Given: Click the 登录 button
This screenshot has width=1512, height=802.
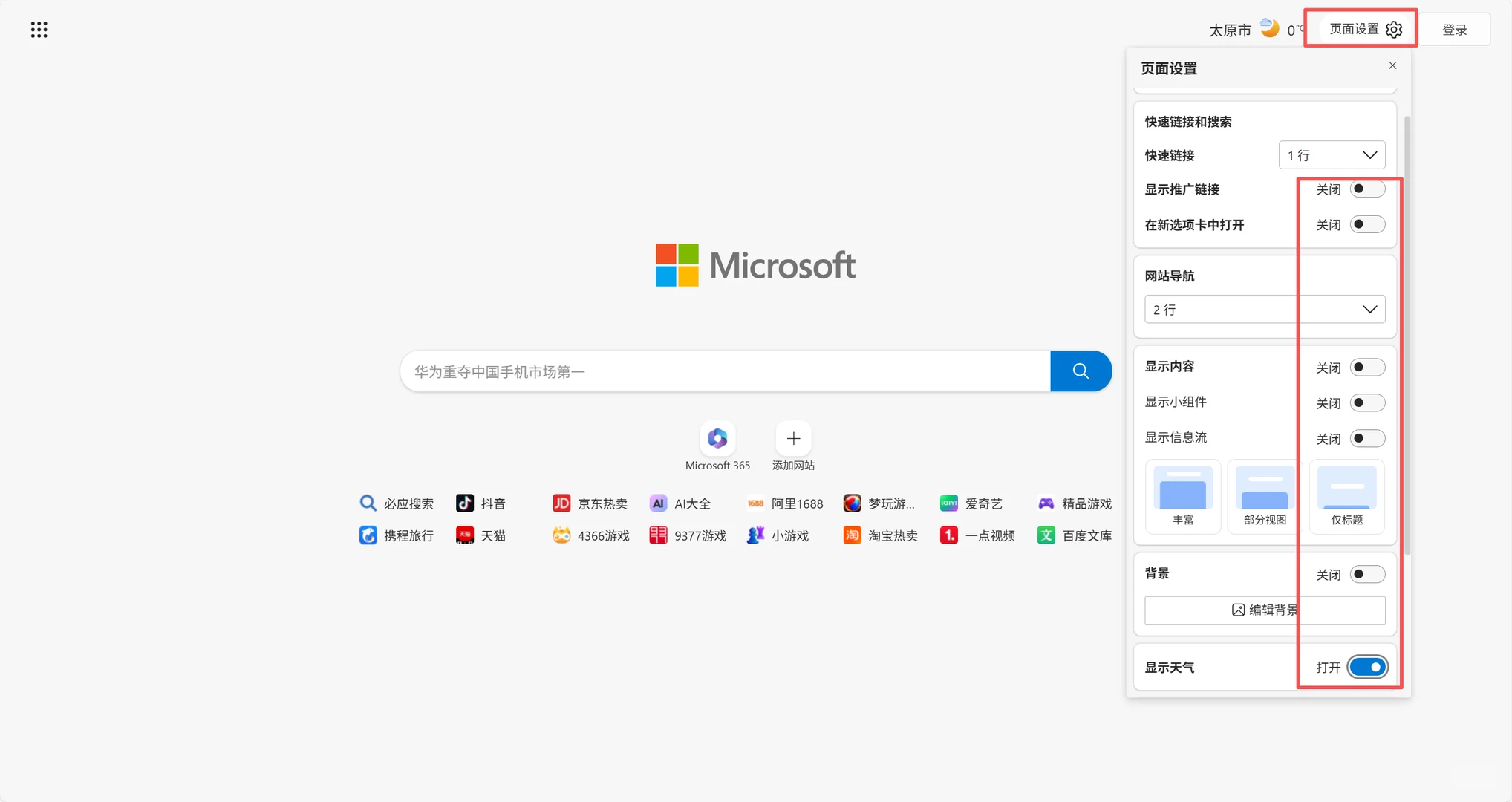Looking at the screenshot, I should click(x=1454, y=29).
